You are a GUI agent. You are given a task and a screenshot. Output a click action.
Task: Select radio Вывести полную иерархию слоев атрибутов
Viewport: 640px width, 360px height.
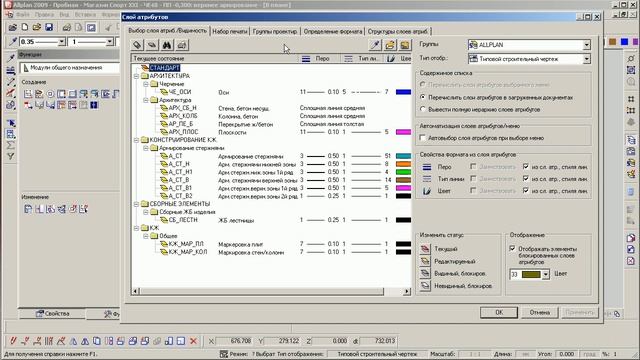(423, 109)
